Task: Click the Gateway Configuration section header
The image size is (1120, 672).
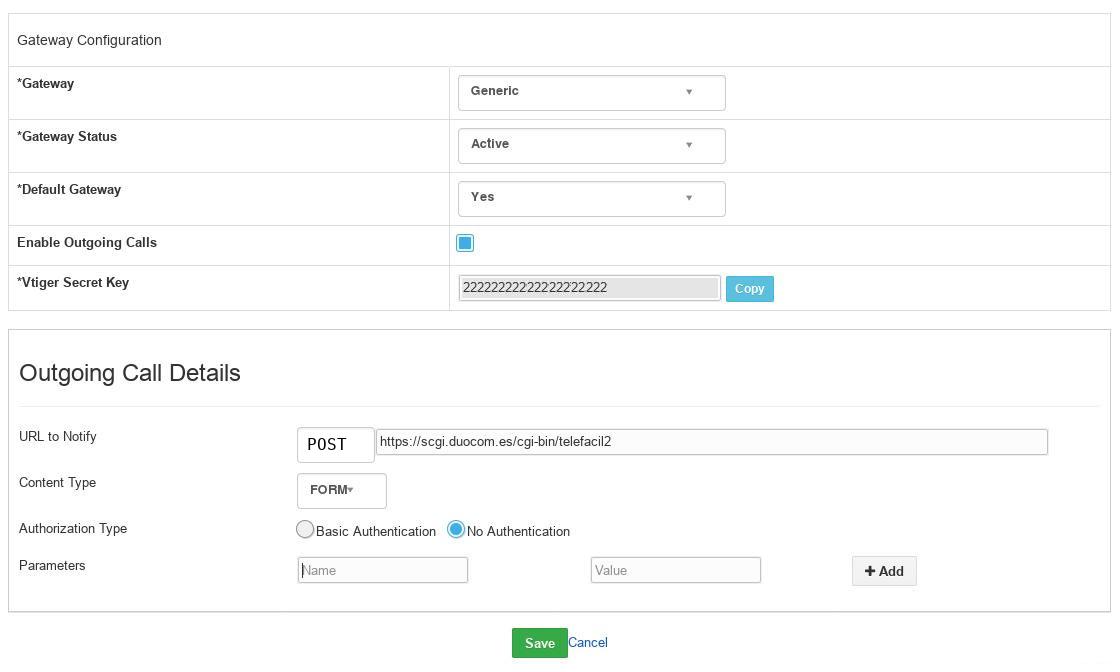Action: (x=89, y=40)
